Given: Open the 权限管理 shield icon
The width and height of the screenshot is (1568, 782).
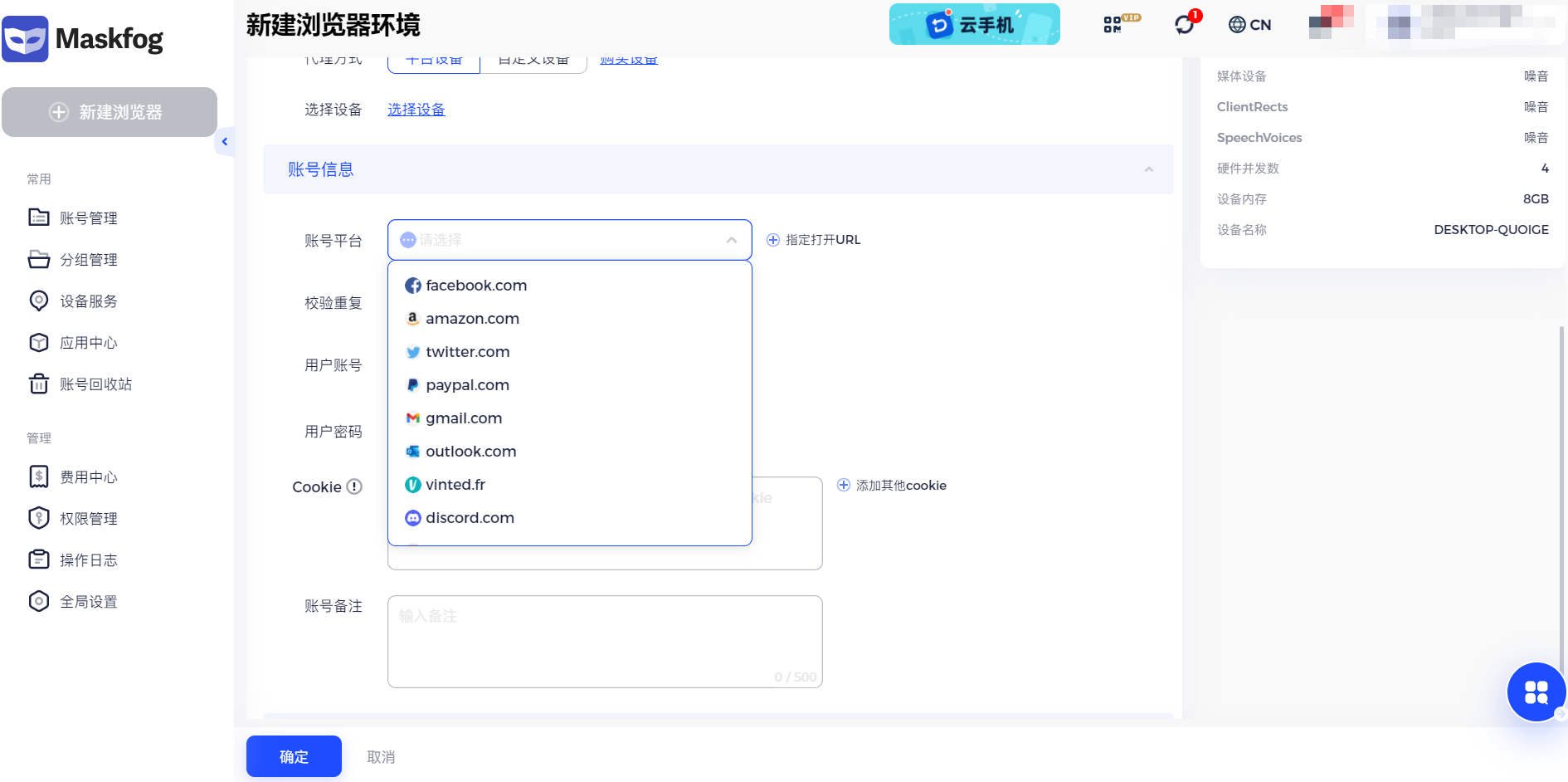Looking at the screenshot, I should [39, 518].
